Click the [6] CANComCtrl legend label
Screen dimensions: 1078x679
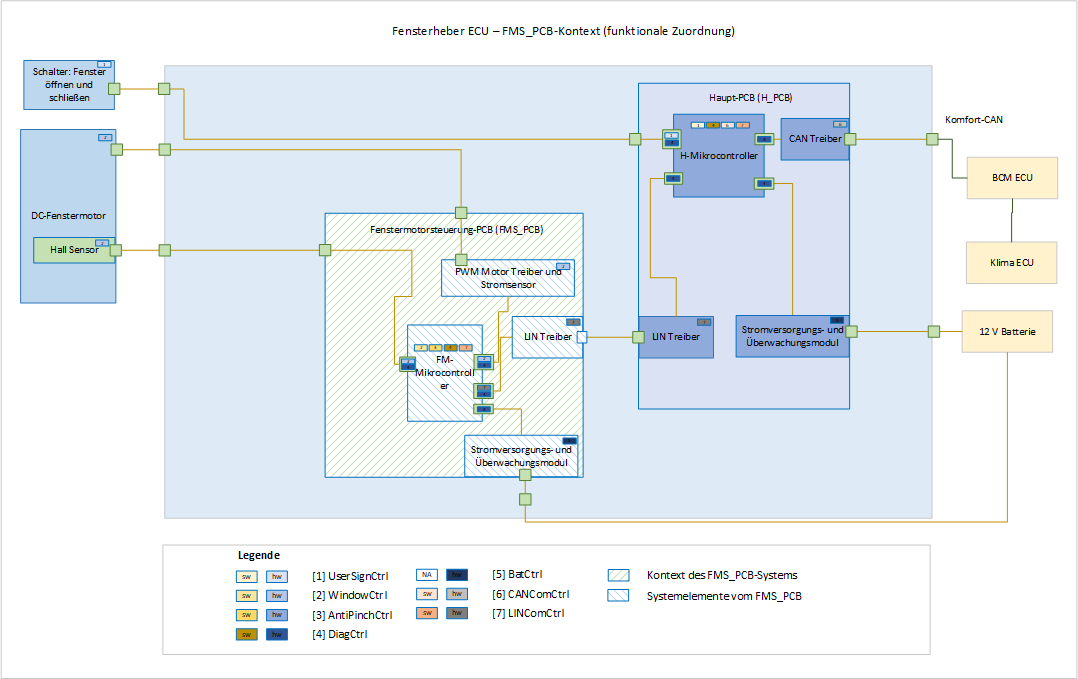[x=531, y=594]
